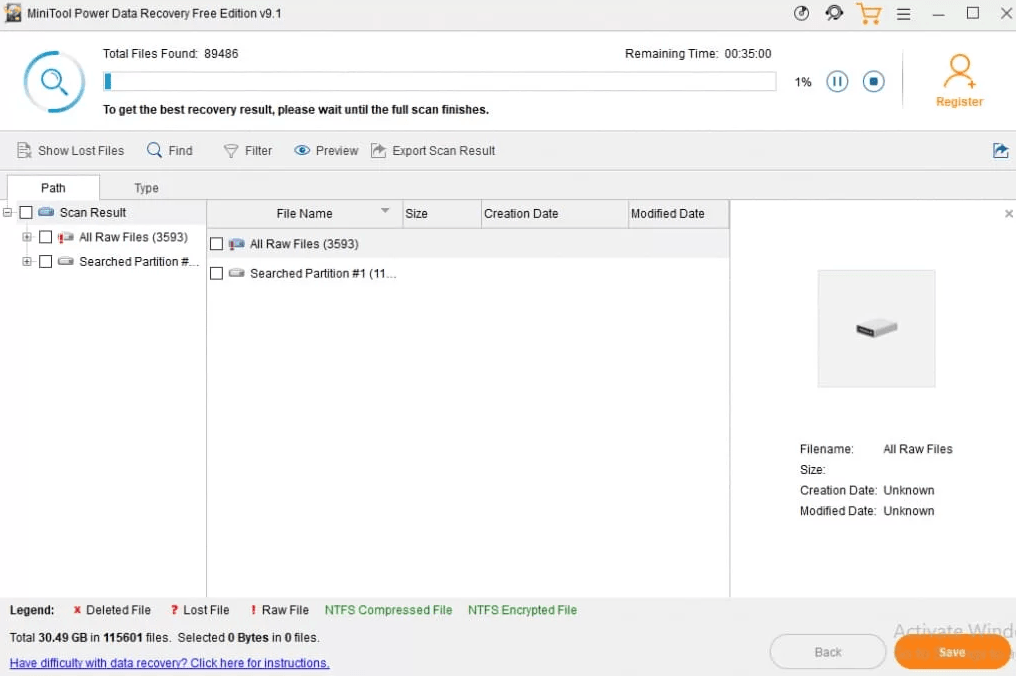Screen dimensions: 1016x676
Task: Close the preview panel
Action: tap(1008, 214)
